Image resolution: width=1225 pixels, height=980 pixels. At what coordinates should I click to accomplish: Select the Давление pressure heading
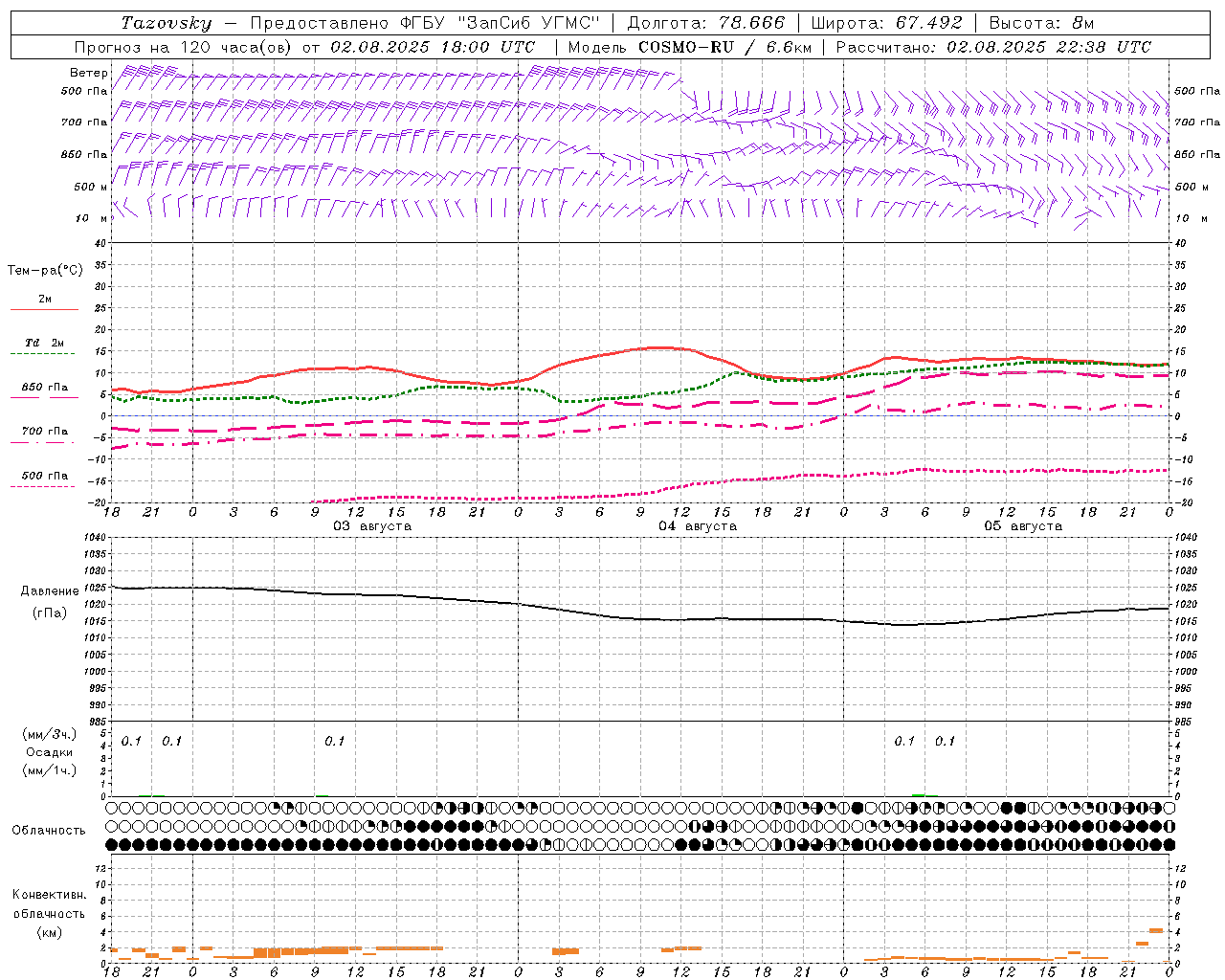(50, 591)
